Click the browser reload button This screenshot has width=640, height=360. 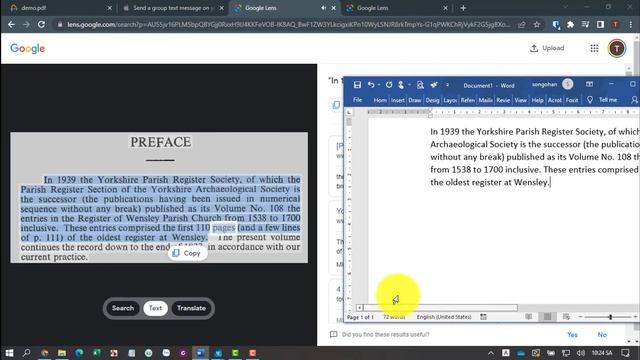[41, 24]
